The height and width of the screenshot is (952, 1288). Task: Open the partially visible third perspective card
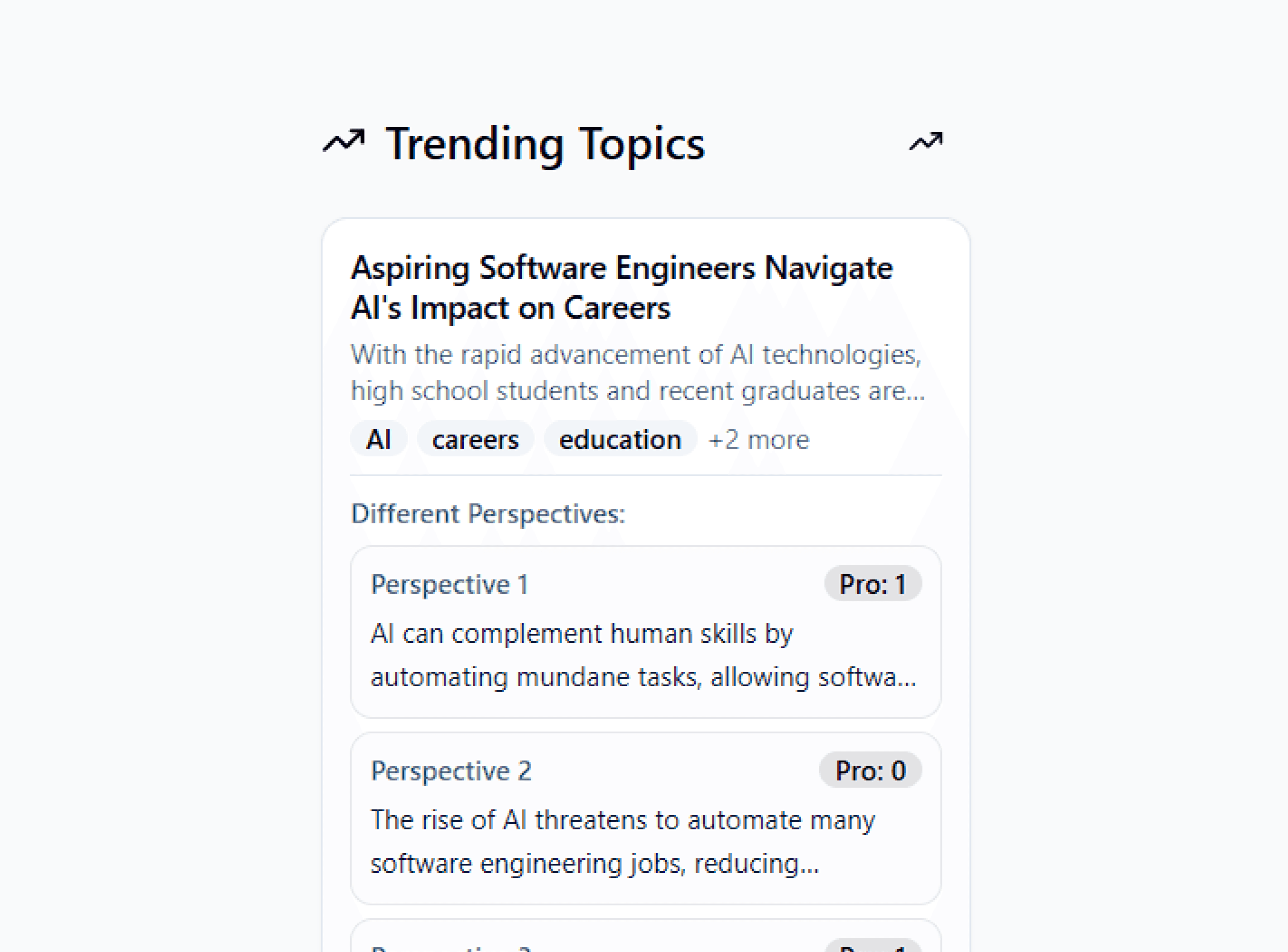(646, 936)
